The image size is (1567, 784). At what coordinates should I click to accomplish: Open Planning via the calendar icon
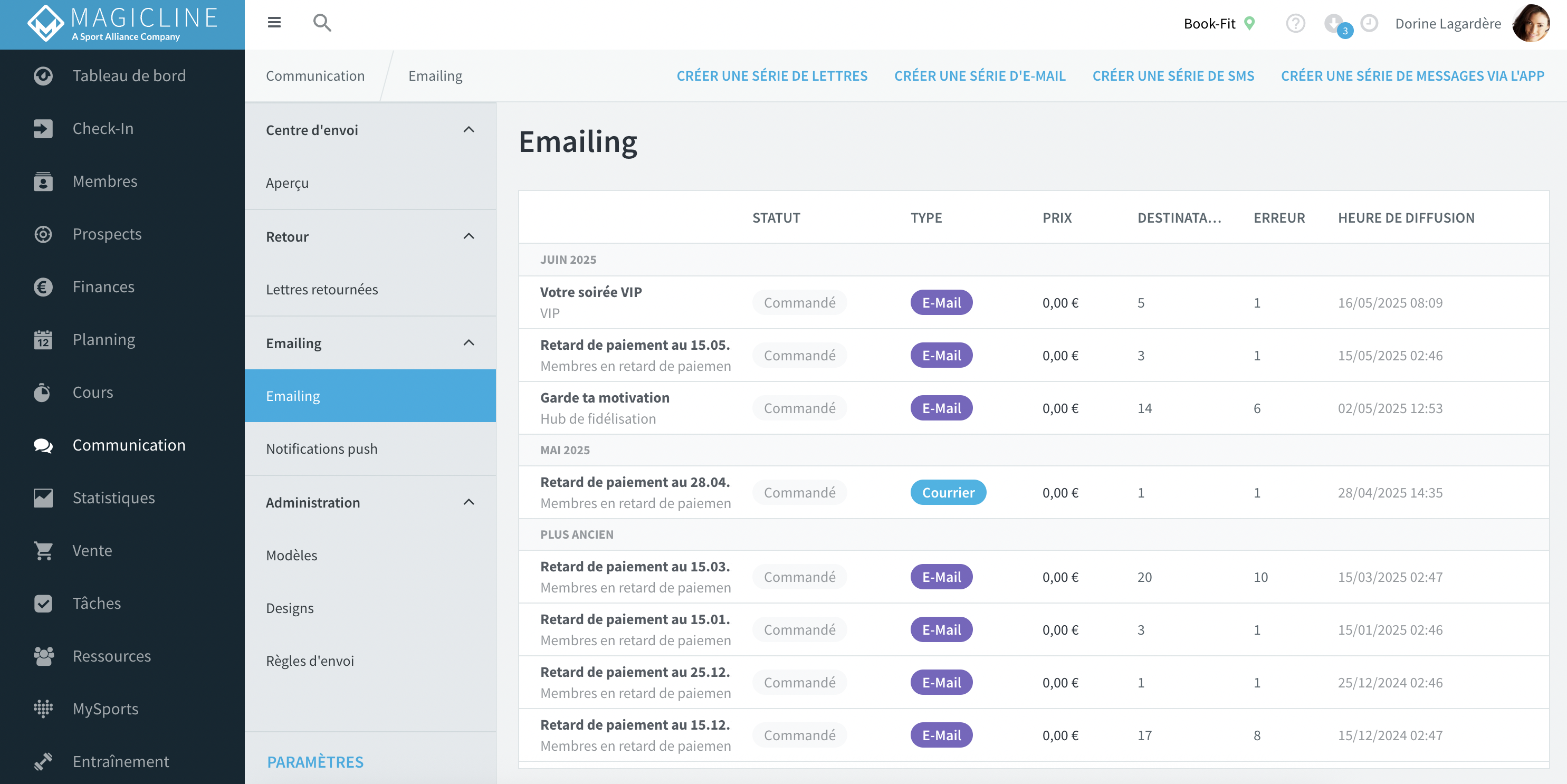point(43,339)
